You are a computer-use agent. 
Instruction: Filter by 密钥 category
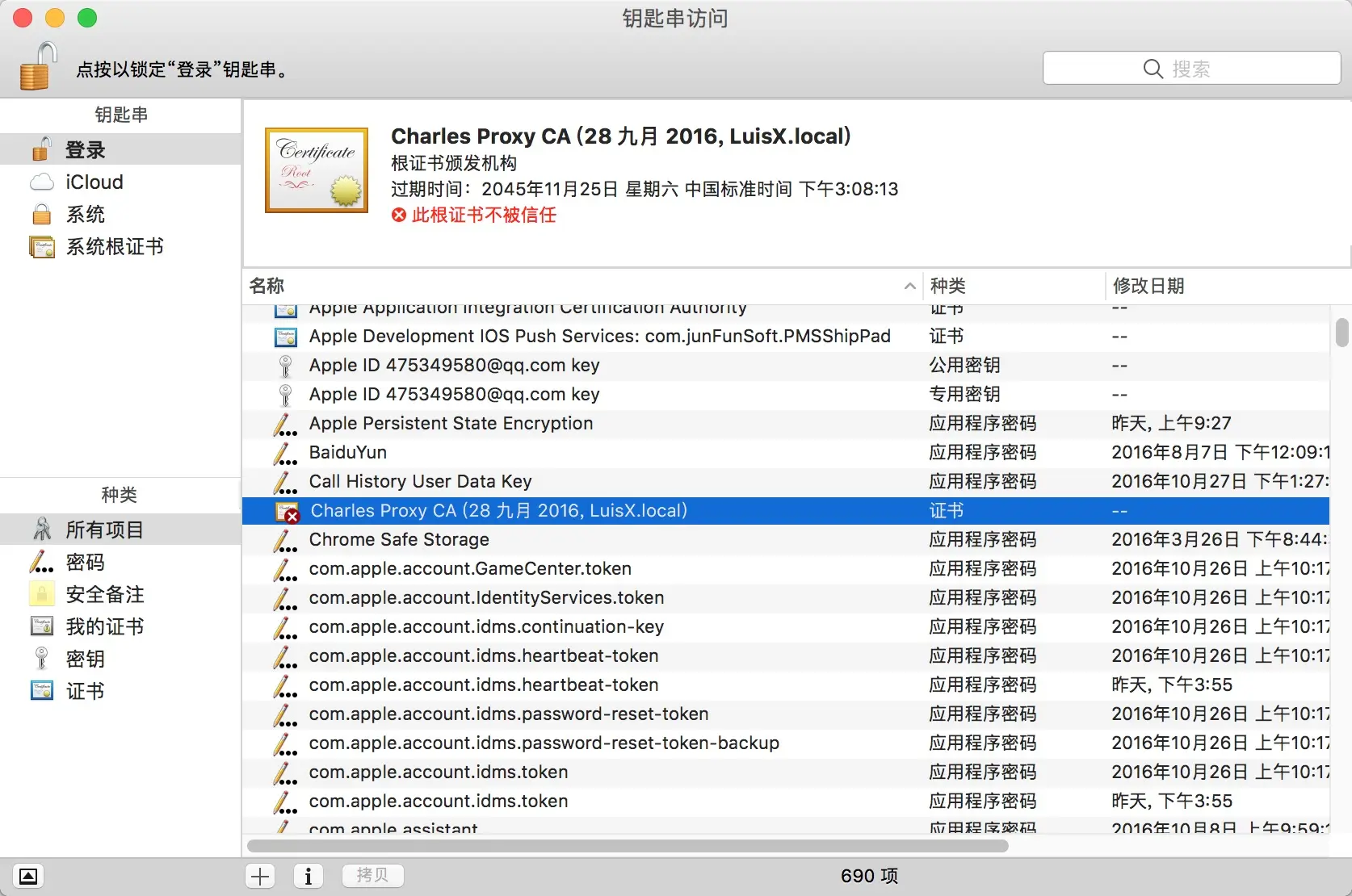(x=121, y=659)
